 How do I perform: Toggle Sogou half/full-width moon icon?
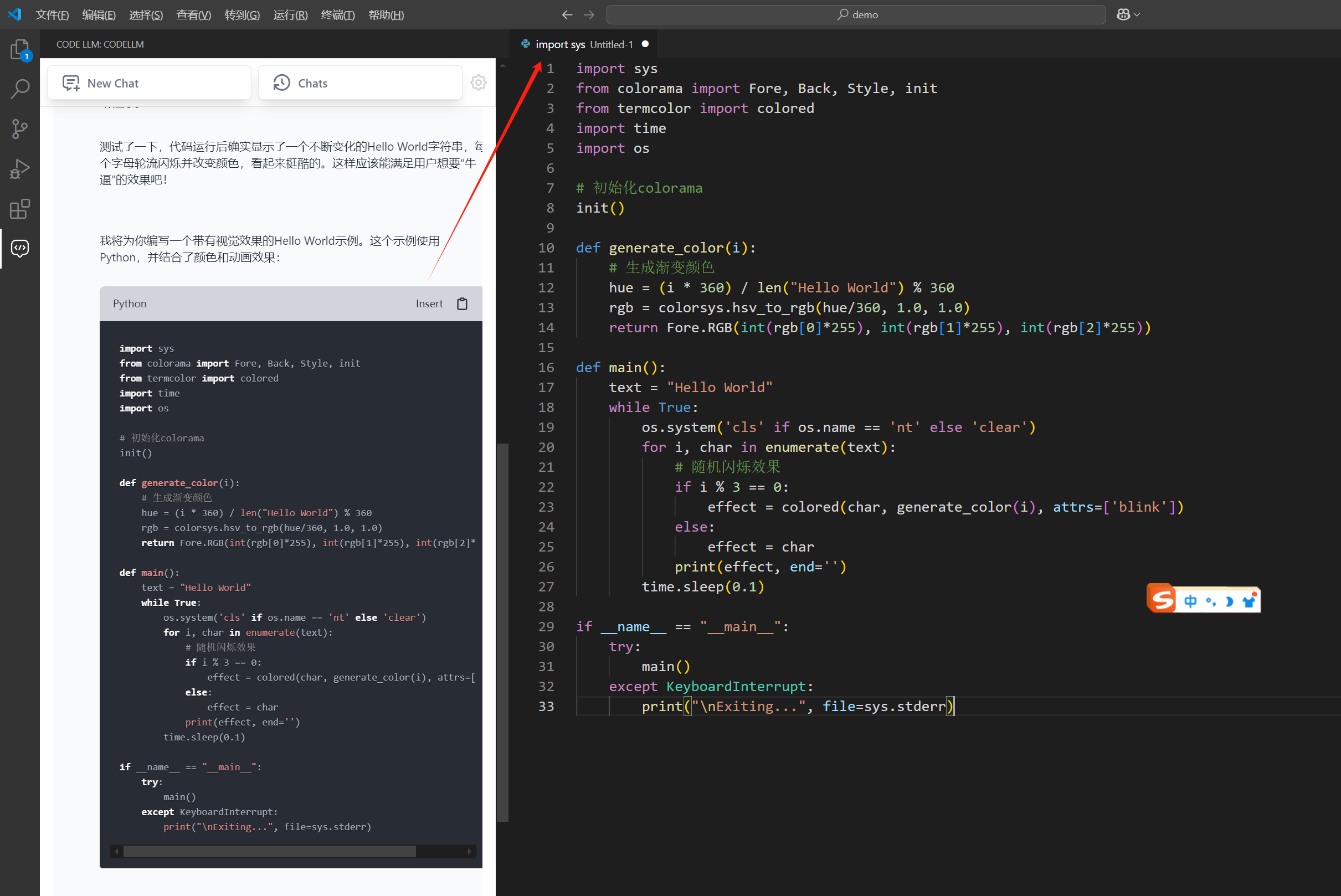click(x=1229, y=601)
